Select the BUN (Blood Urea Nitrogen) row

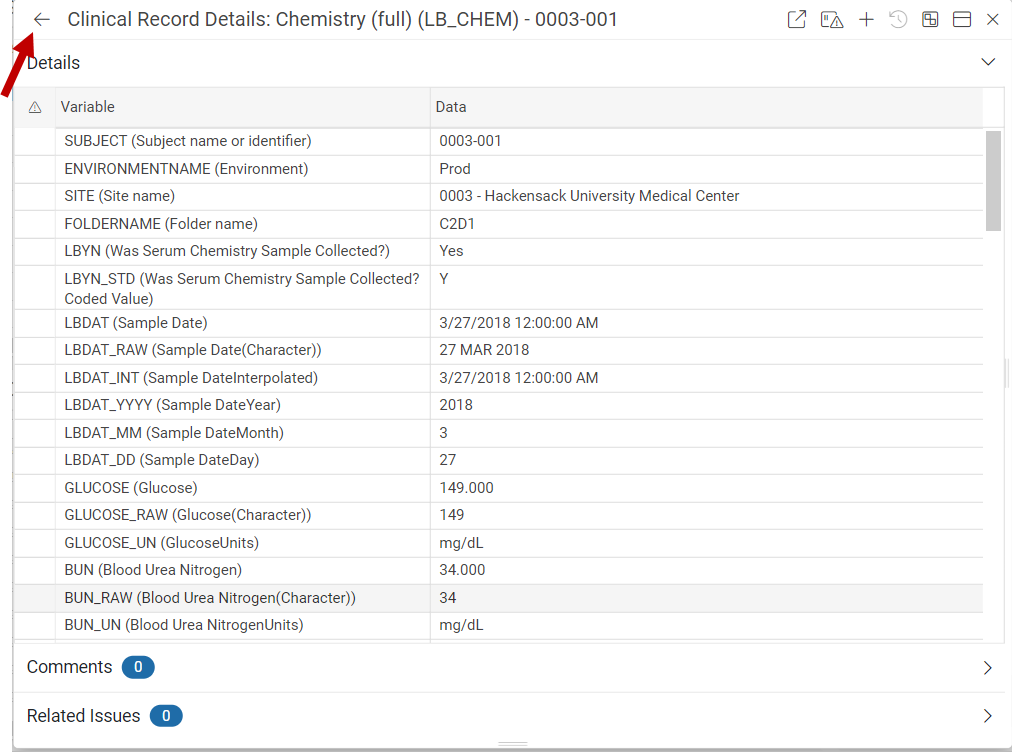click(498, 570)
